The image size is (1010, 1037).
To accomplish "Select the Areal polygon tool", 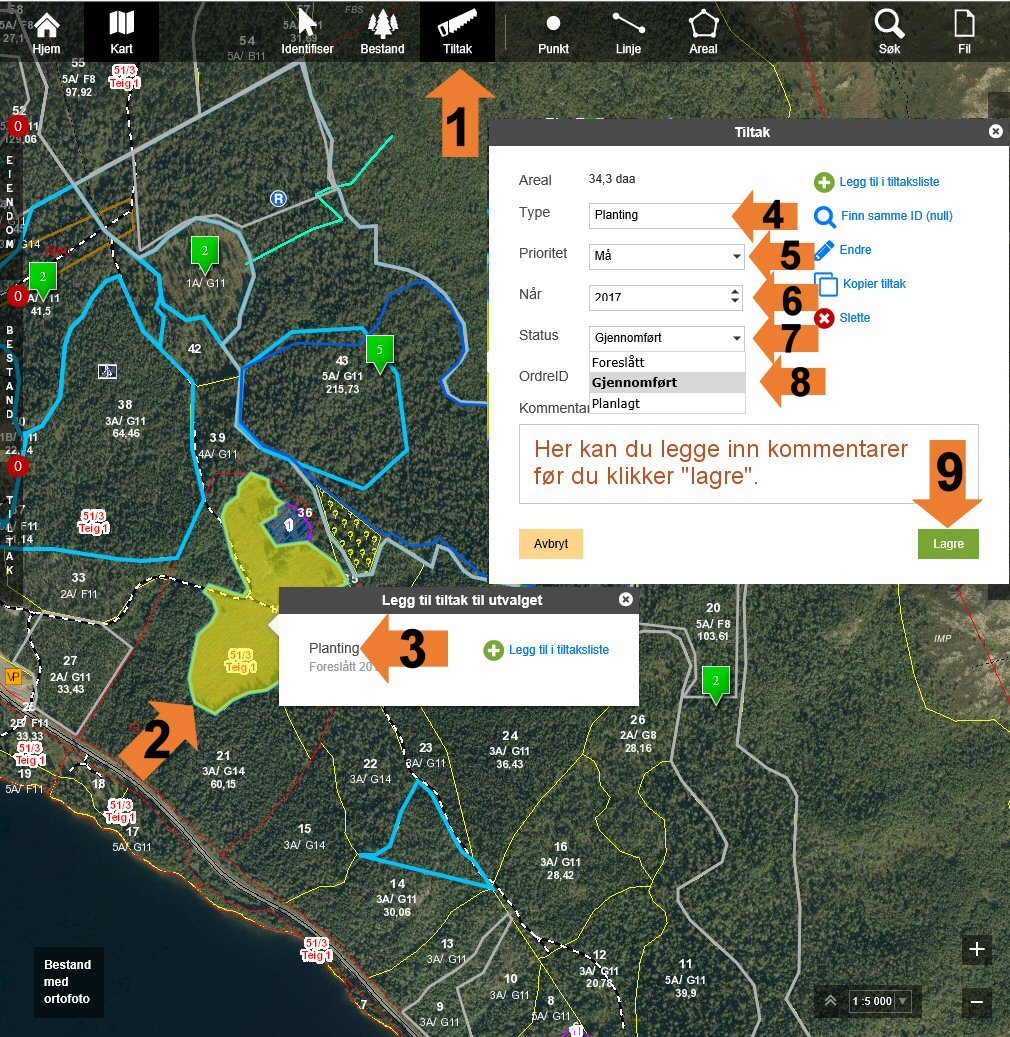I will click(703, 31).
